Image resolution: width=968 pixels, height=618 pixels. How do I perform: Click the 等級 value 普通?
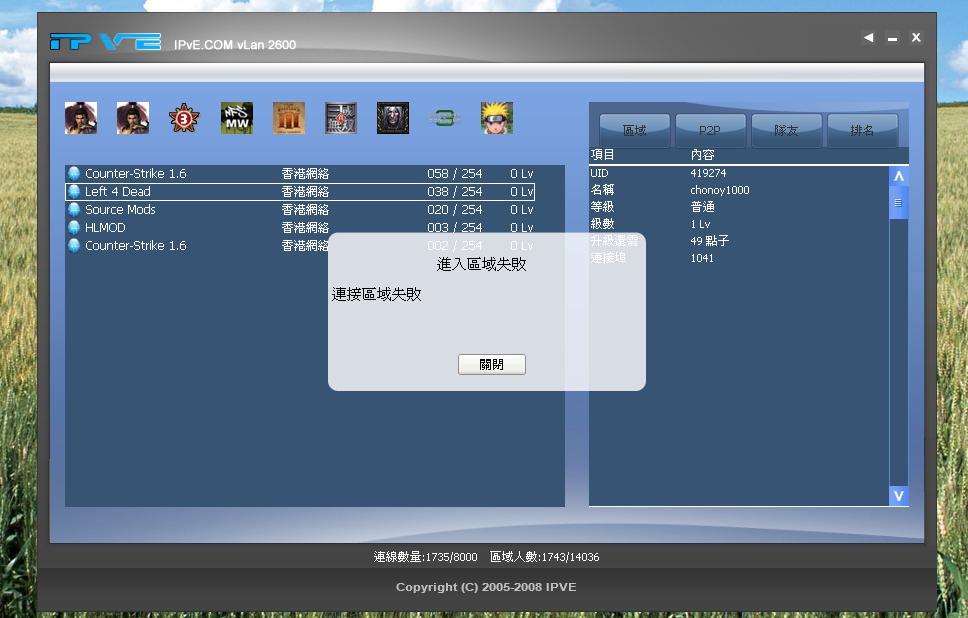pos(703,207)
